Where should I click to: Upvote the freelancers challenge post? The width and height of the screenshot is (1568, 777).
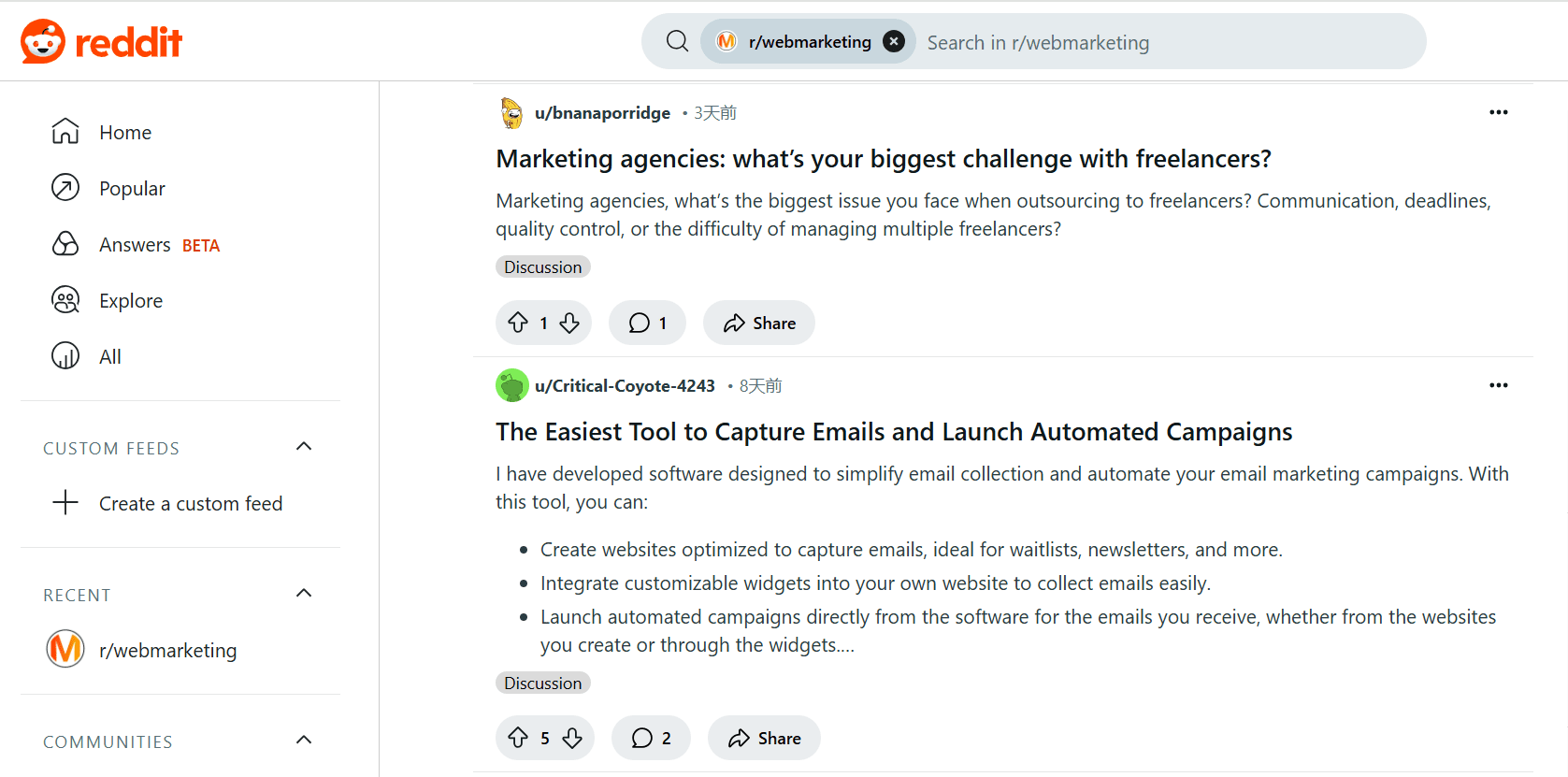[x=518, y=324]
